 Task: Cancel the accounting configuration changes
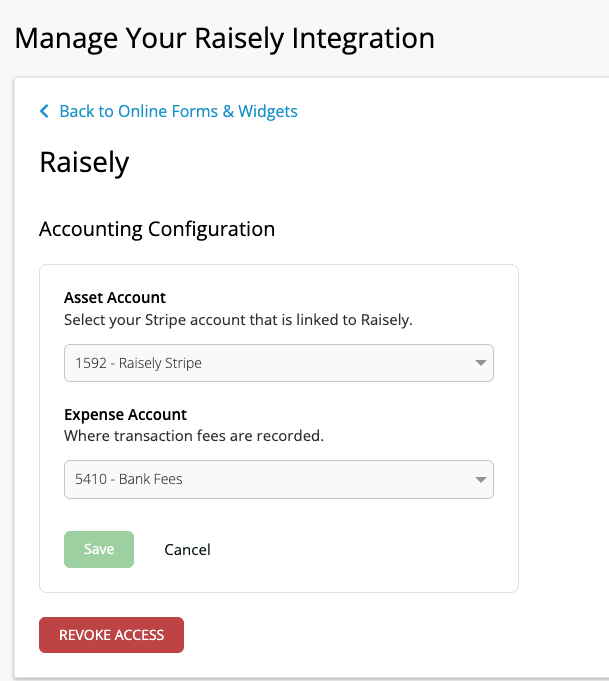(x=187, y=549)
